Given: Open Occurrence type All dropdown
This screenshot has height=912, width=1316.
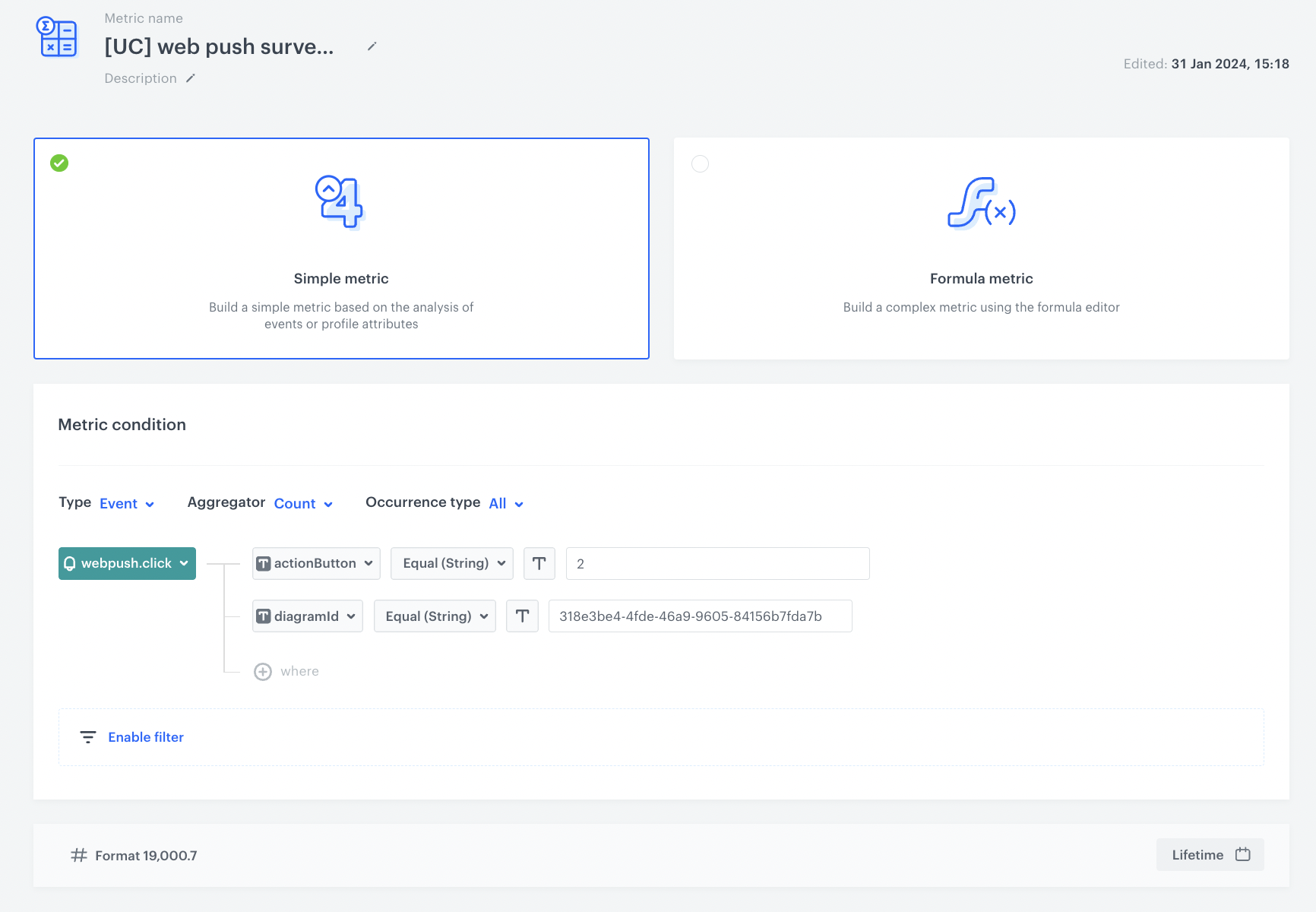Looking at the screenshot, I should pyautogui.click(x=506, y=504).
